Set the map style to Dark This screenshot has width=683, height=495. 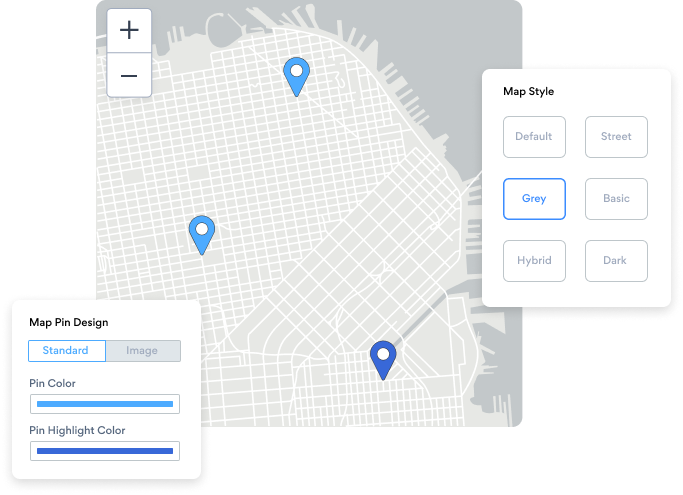tap(616, 261)
